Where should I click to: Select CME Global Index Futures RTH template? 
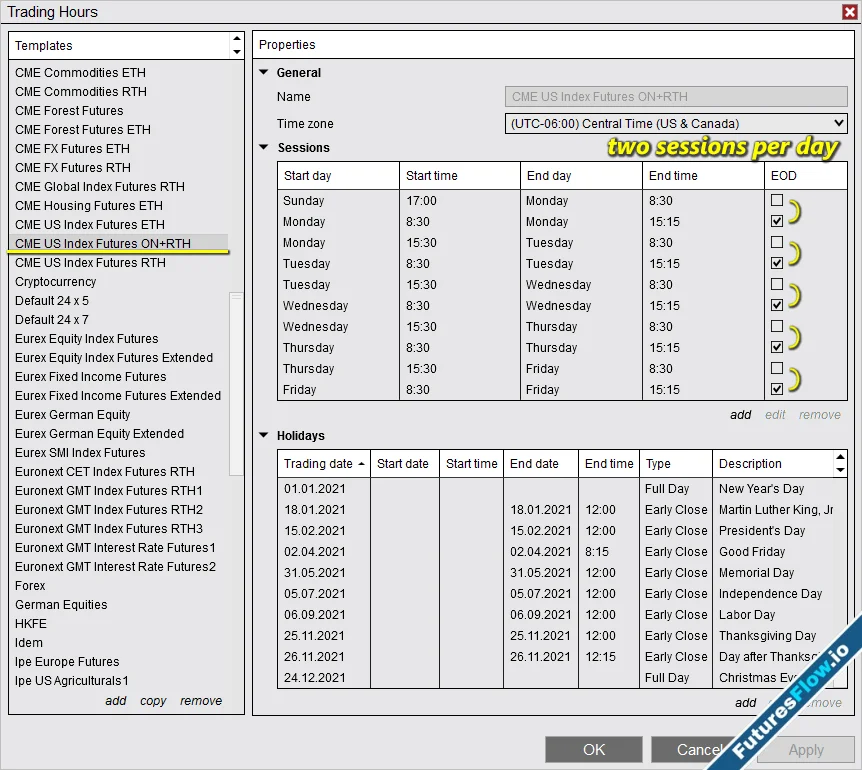[x=100, y=186]
